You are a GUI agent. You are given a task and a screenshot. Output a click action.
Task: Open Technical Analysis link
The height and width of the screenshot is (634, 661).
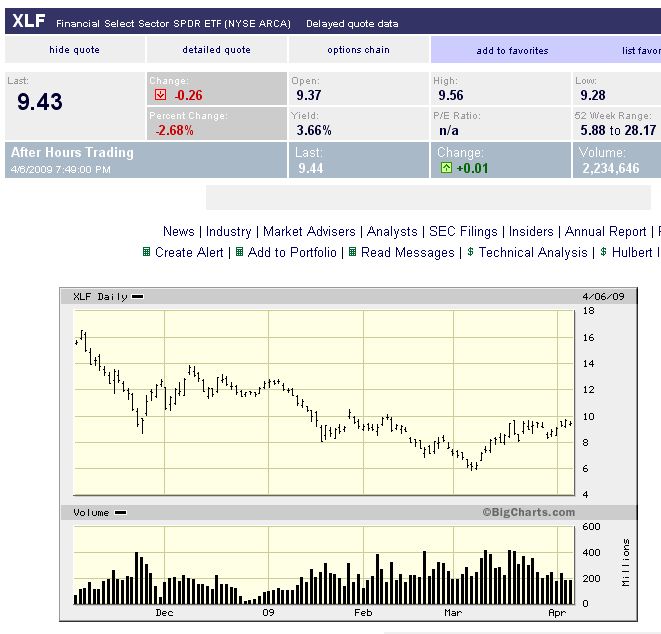pyautogui.click(x=533, y=252)
